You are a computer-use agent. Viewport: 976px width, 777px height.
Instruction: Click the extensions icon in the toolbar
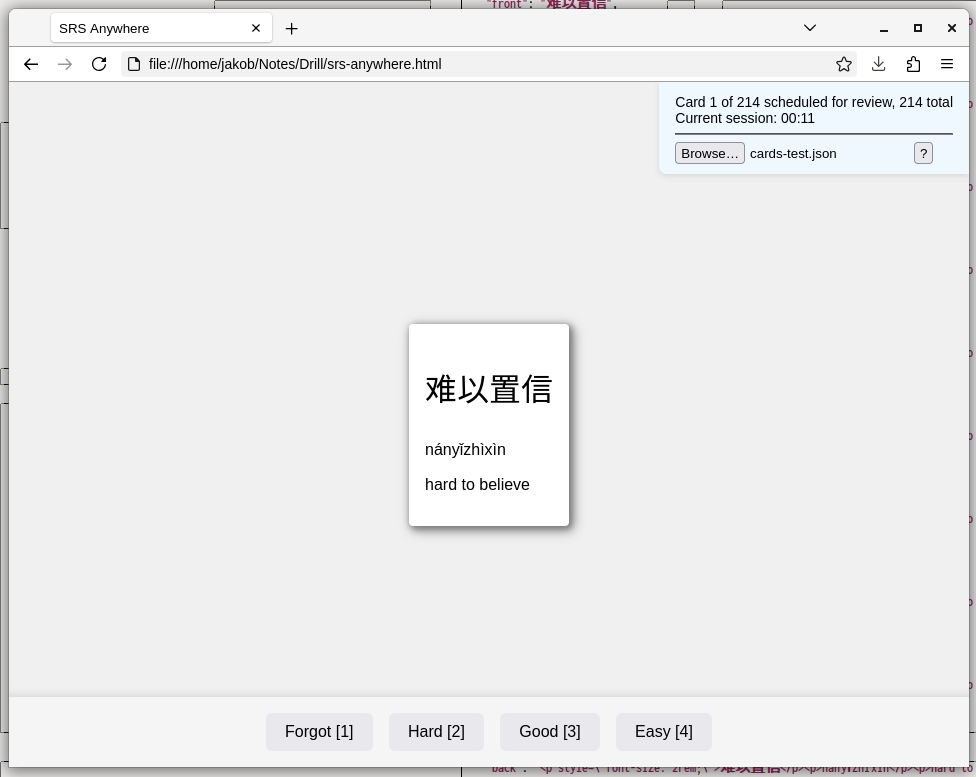click(x=913, y=64)
